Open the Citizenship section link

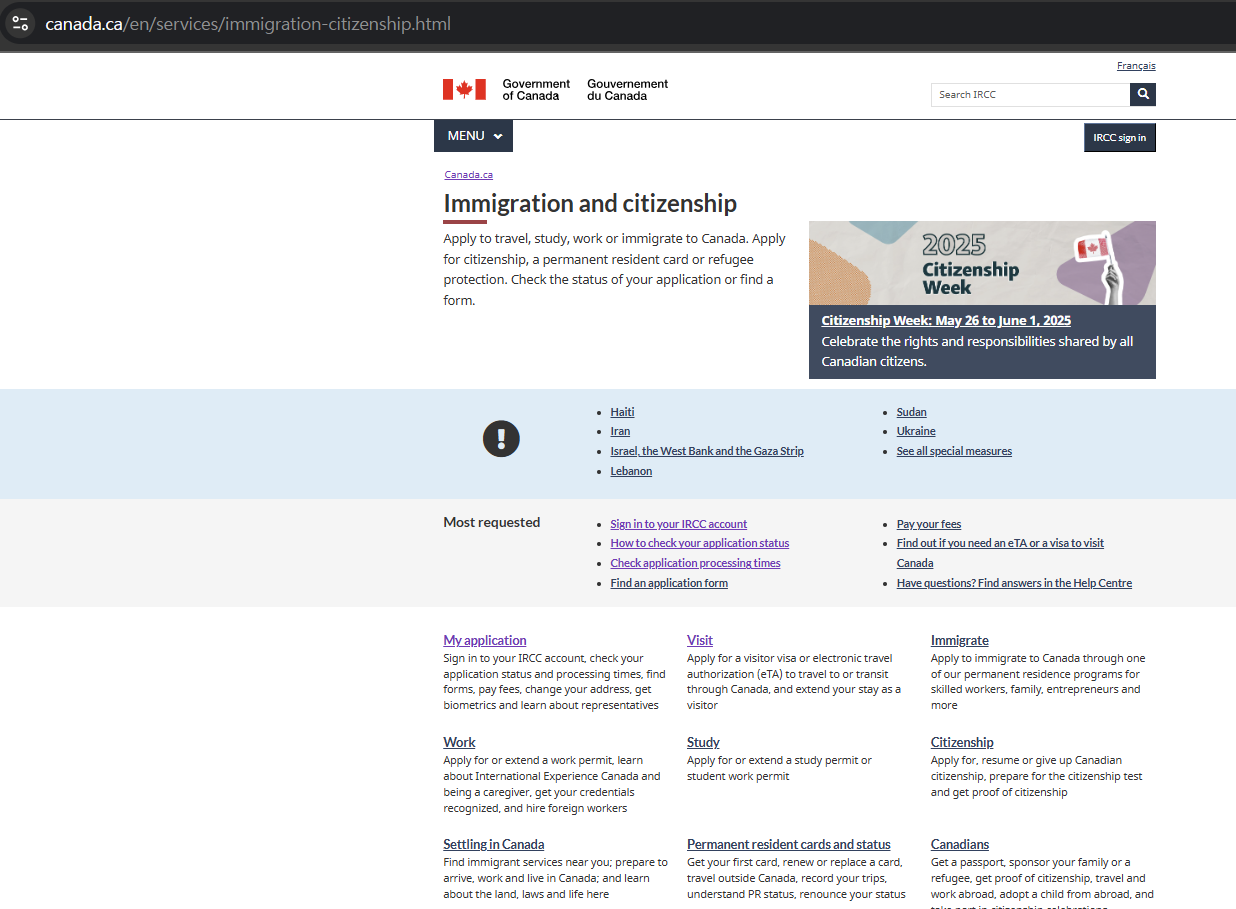click(962, 742)
